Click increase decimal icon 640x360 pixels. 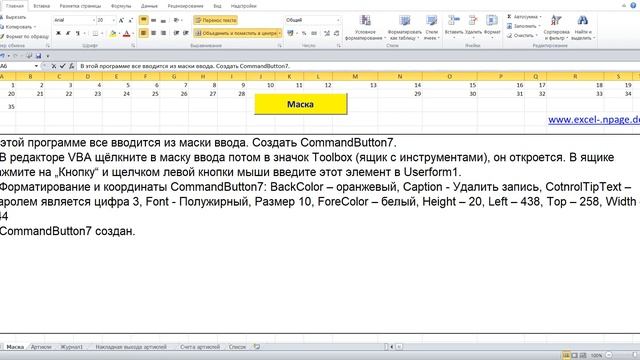click(327, 33)
